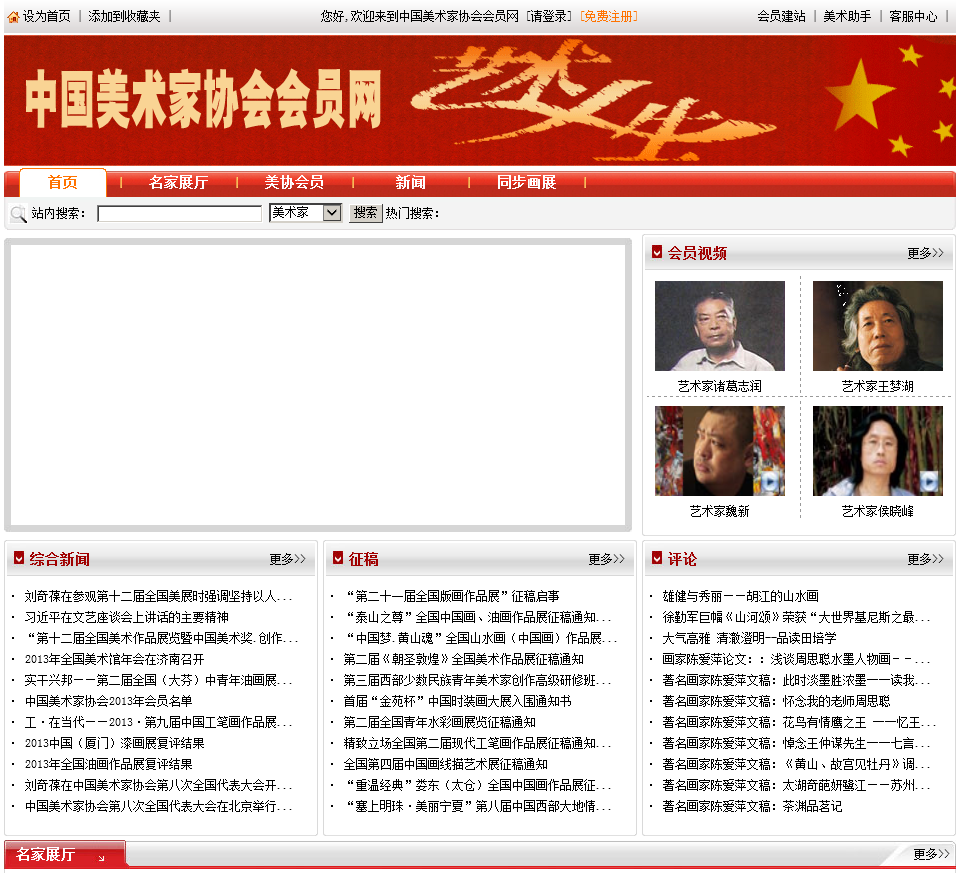Open news 刘奇葆在参观第十二届全国美展时强调坚持以人...
Screen dimensions: 960x873
pyautogui.click(x=158, y=596)
